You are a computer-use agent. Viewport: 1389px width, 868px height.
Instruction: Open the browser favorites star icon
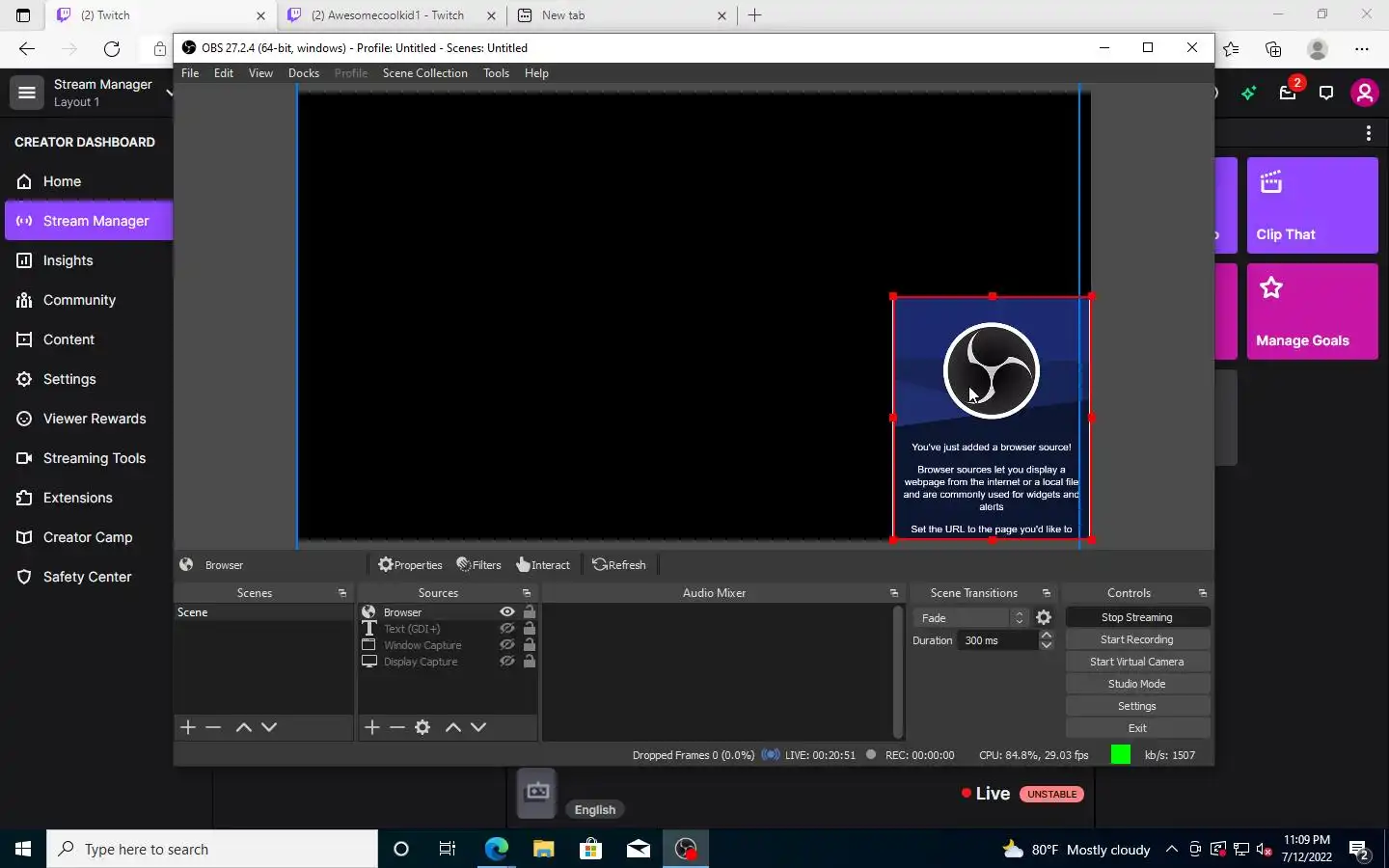[1231, 48]
